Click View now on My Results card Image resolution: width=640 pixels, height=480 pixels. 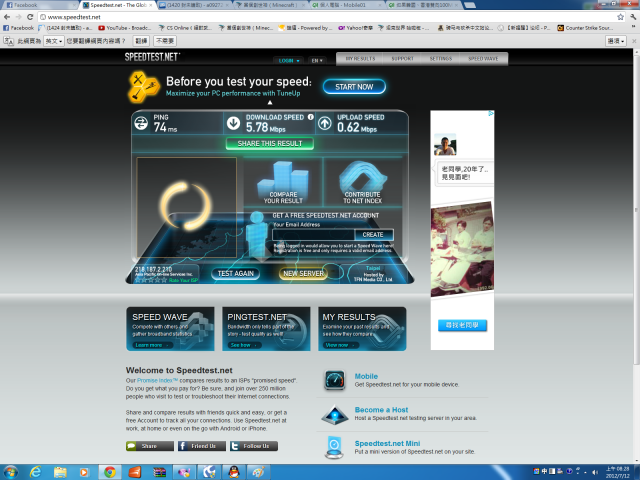[340, 345]
